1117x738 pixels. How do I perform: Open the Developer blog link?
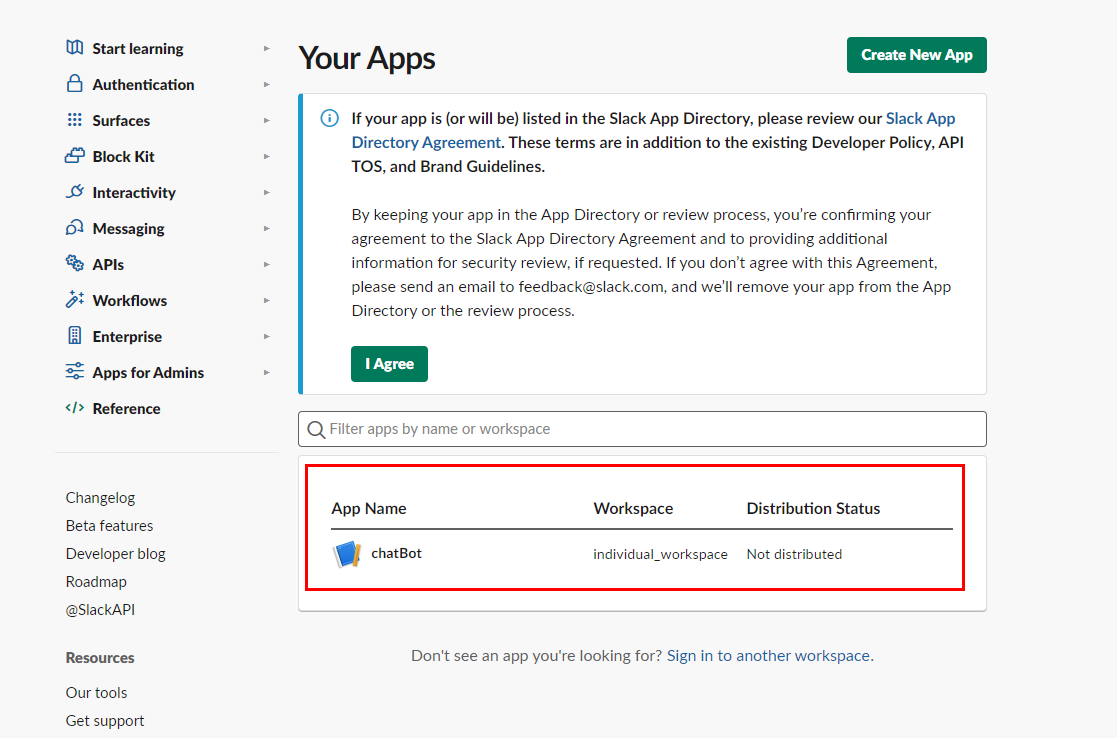tap(115, 554)
